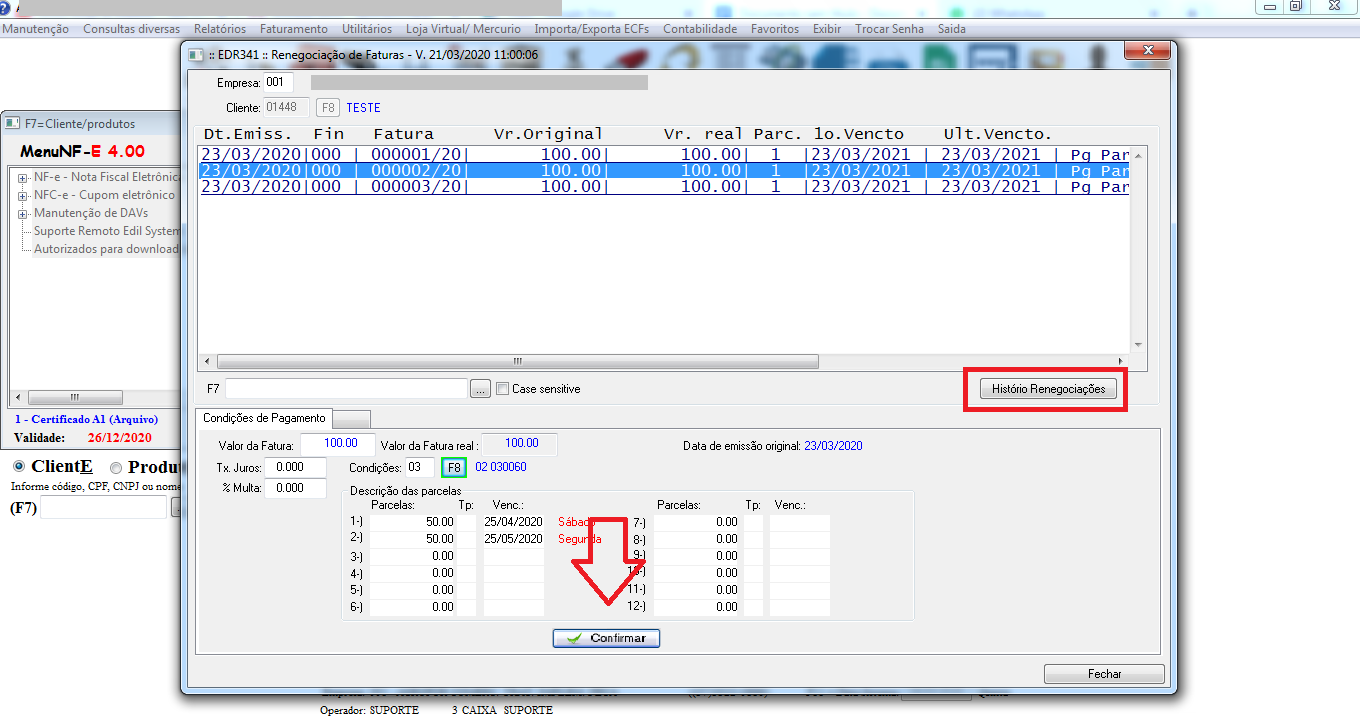Click the invoice list horizontal scrollbar thumb
1360x724 pixels.
tap(517, 361)
